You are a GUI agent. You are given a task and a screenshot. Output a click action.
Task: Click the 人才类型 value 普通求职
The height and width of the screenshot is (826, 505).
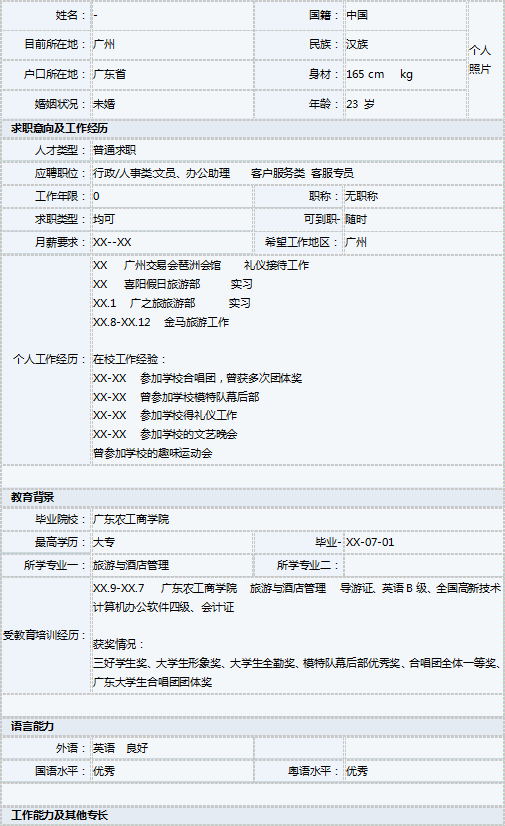click(x=114, y=150)
